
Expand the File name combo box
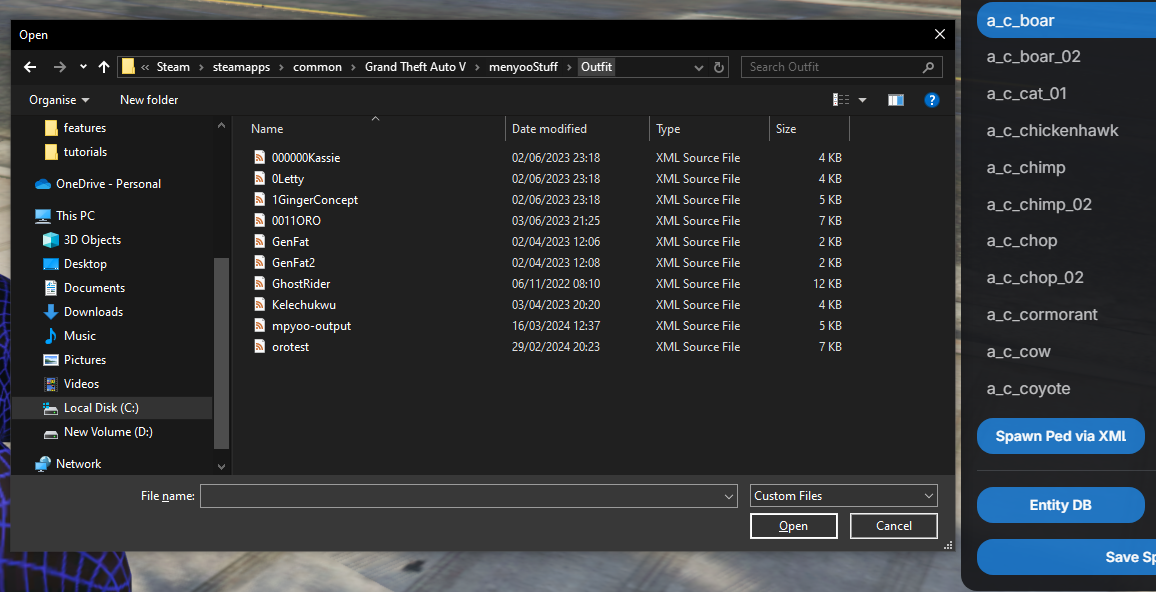point(728,495)
